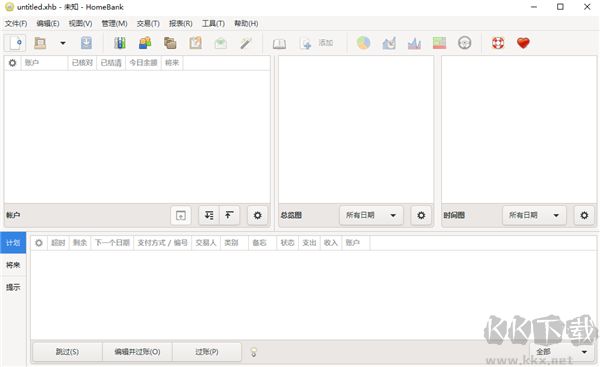Click the 收入 column header
This screenshot has width=600, height=367.
[331, 243]
